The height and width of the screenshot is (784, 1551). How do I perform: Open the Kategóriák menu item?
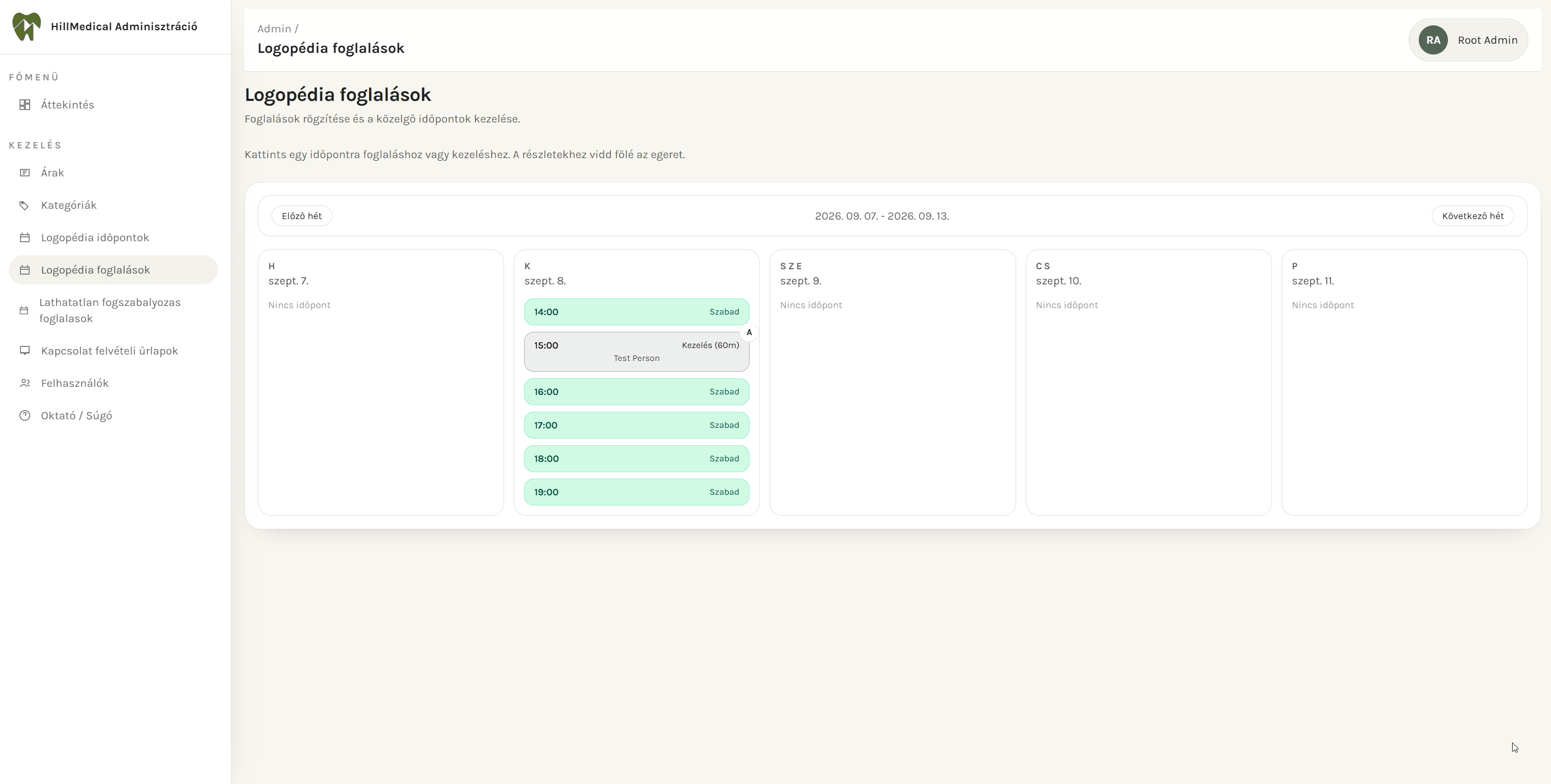point(113,206)
